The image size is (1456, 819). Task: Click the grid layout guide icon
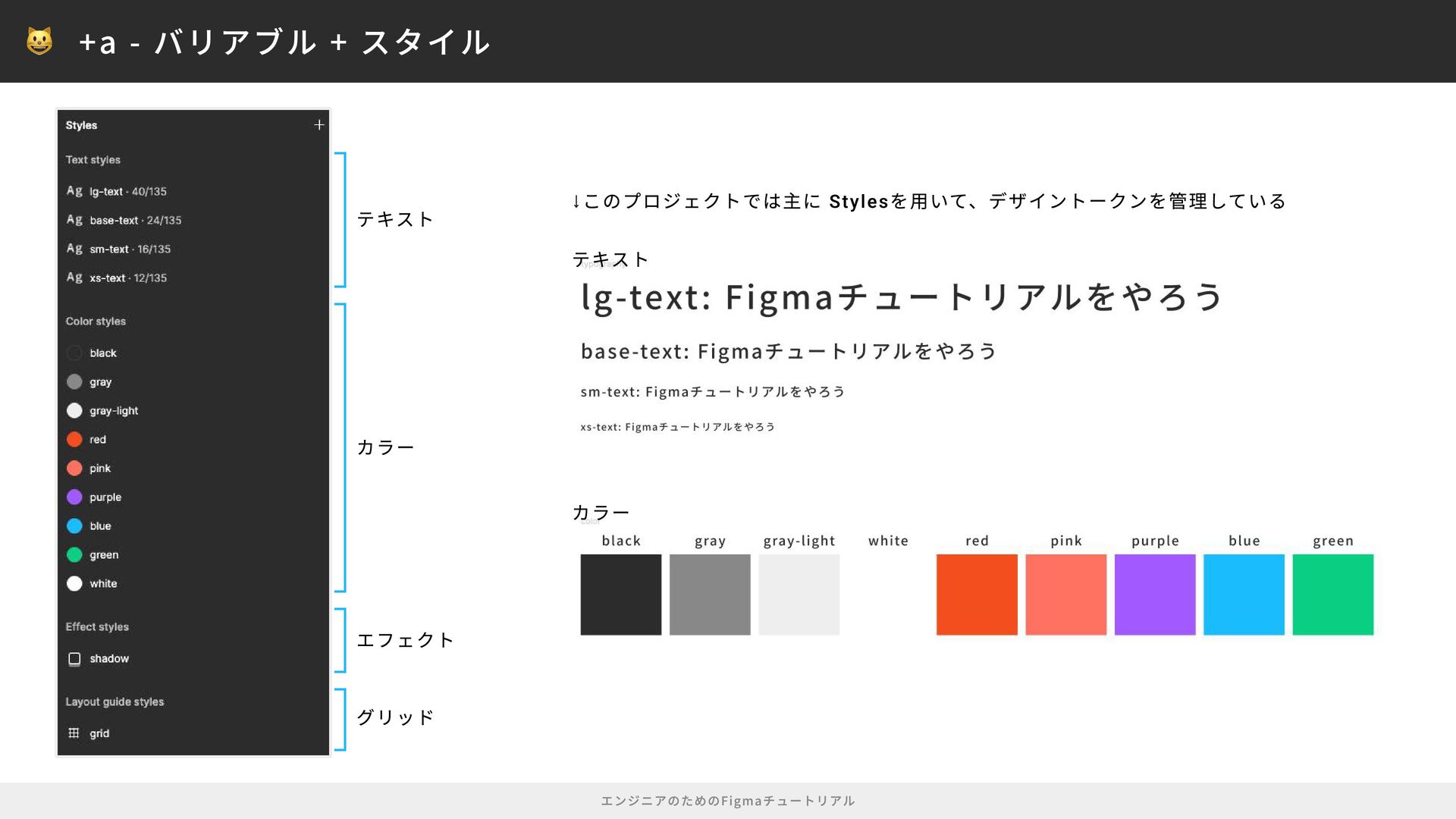point(74,733)
